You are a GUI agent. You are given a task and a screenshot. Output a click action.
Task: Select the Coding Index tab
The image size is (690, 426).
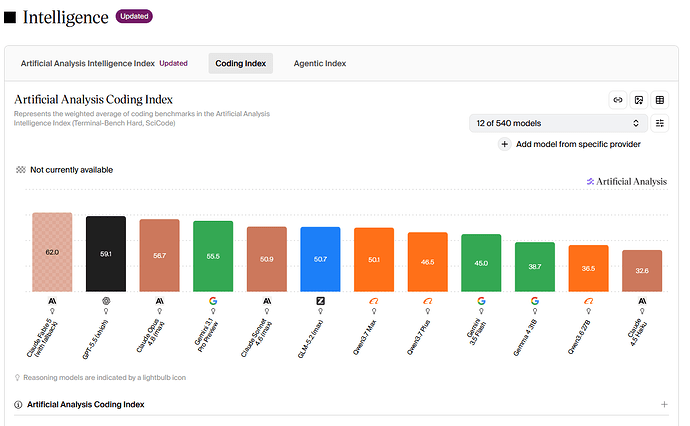tap(241, 63)
